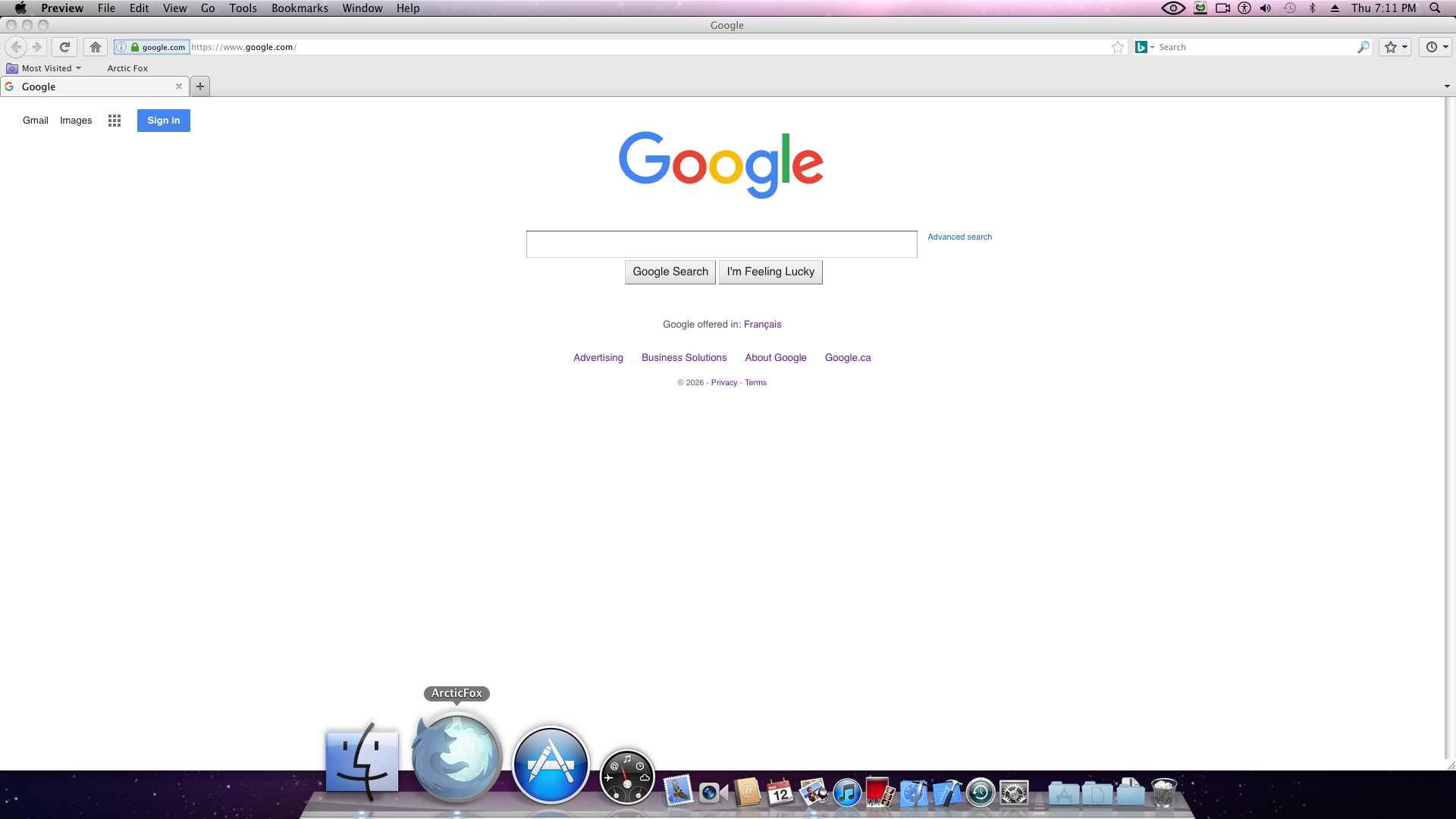Open the Window menu
1456x819 pixels.
[362, 8]
